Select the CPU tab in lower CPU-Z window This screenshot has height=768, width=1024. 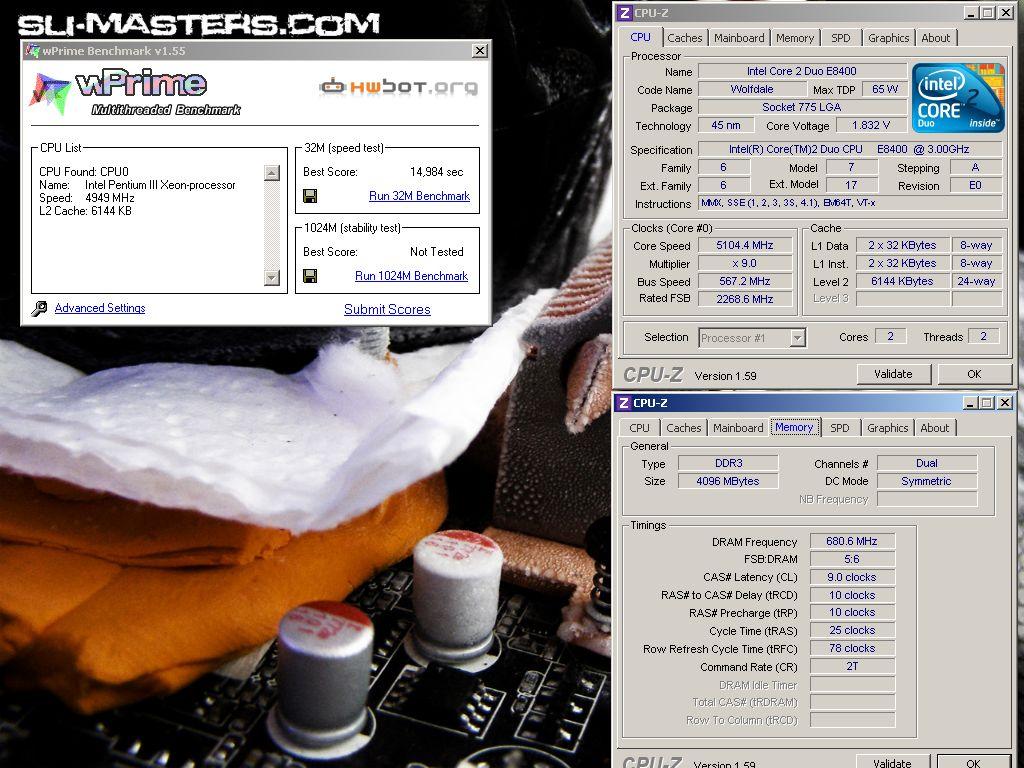[639, 428]
